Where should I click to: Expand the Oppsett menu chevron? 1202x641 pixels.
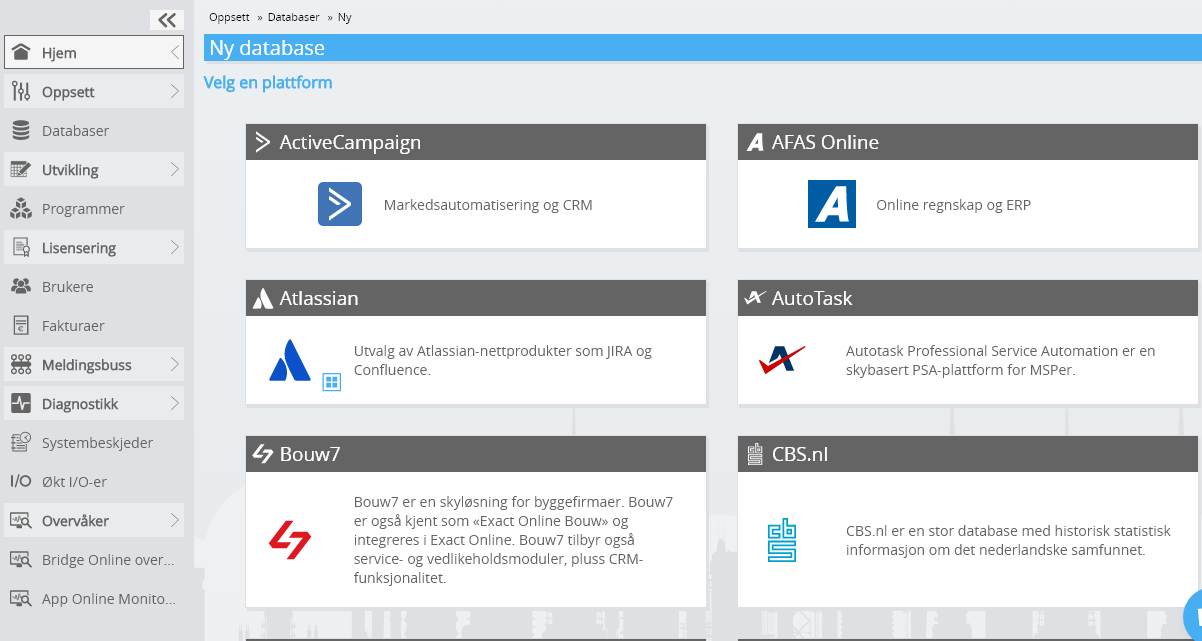174,92
